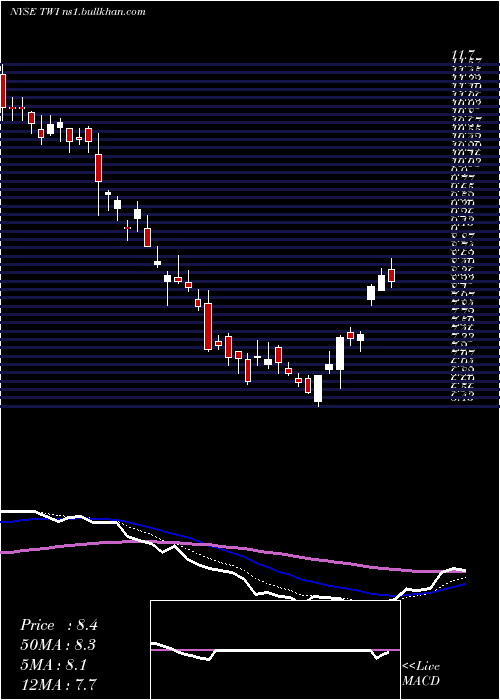Click the 'Price : 8.4' readout

tap(58, 625)
